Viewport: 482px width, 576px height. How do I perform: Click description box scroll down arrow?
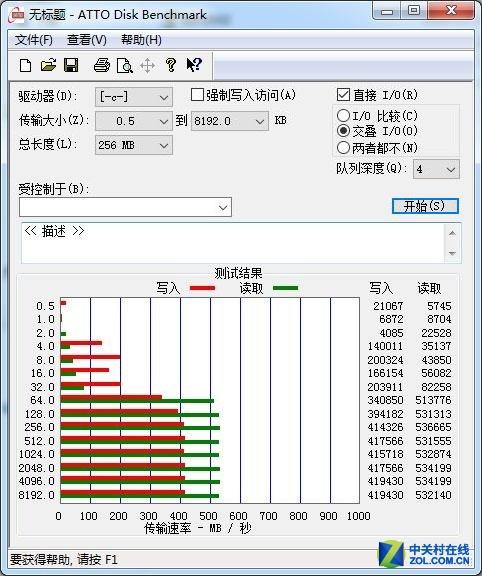pyautogui.click(x=452, y=253)
